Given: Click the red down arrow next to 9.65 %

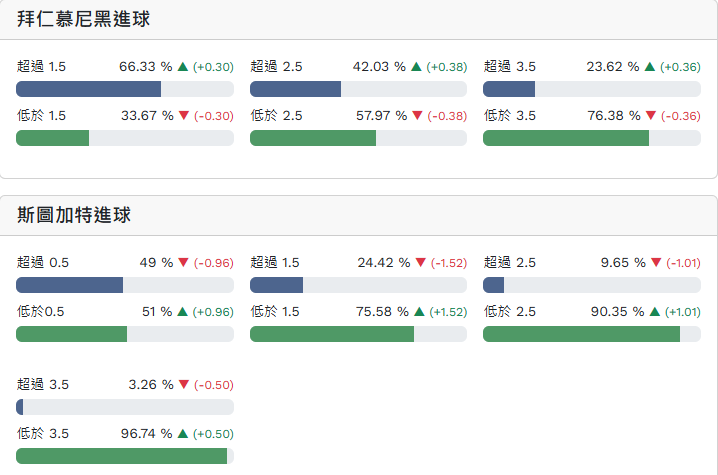Looking at the screenshot, I should pyautogui.click(x=655, y=263).
